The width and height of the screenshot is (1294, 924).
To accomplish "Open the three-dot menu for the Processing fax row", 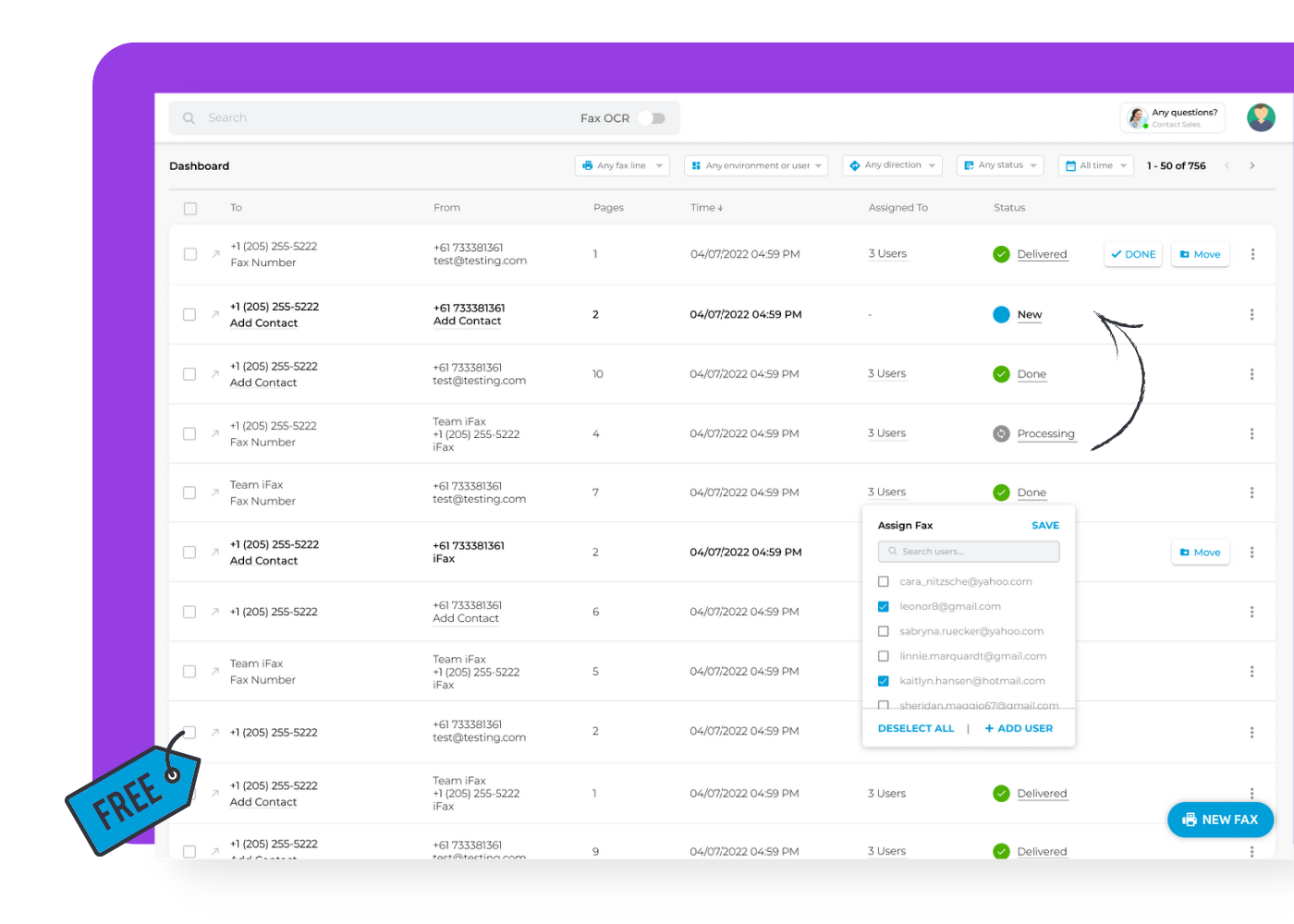I will tap(1252, 433).
